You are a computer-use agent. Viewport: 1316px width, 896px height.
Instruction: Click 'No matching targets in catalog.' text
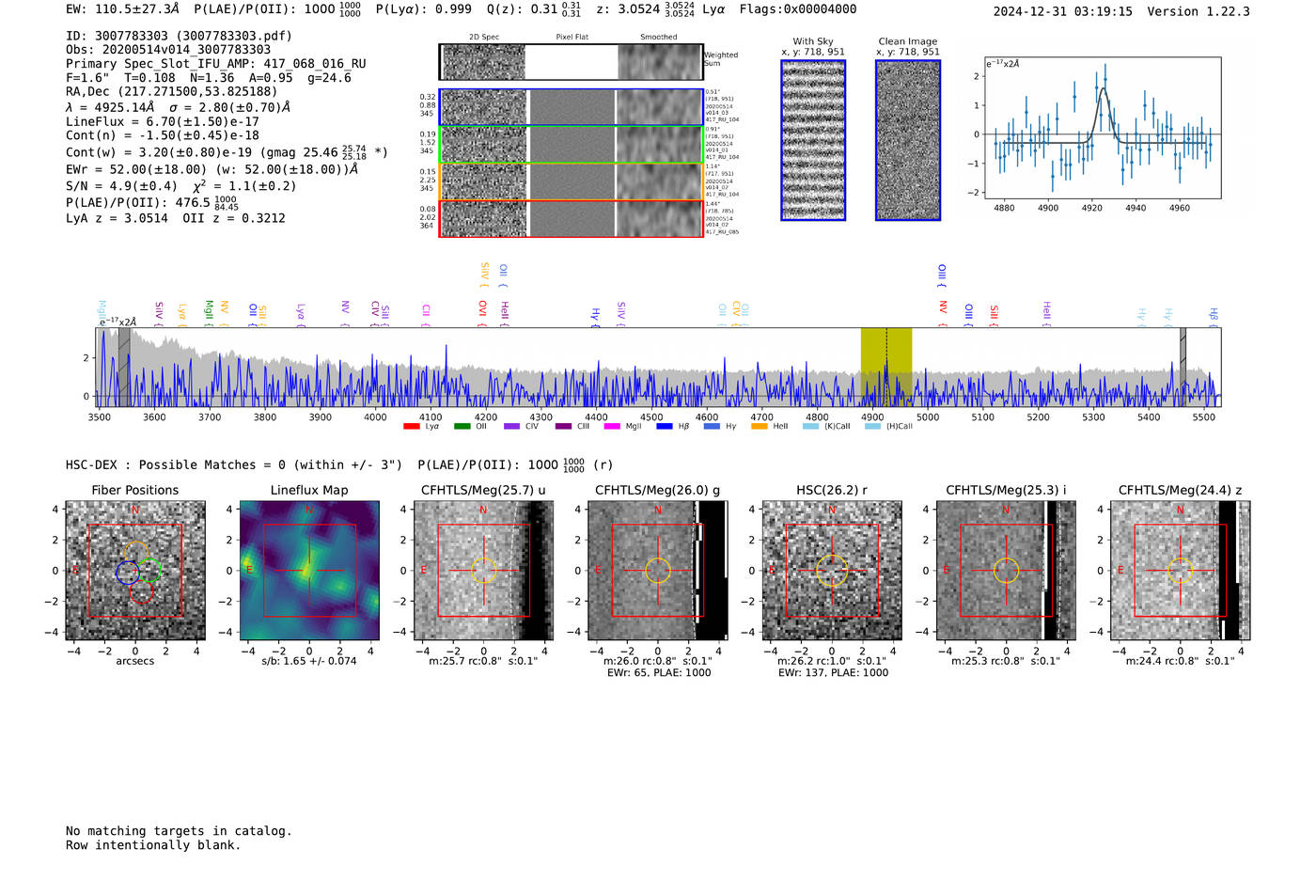(x=179, y=831)
